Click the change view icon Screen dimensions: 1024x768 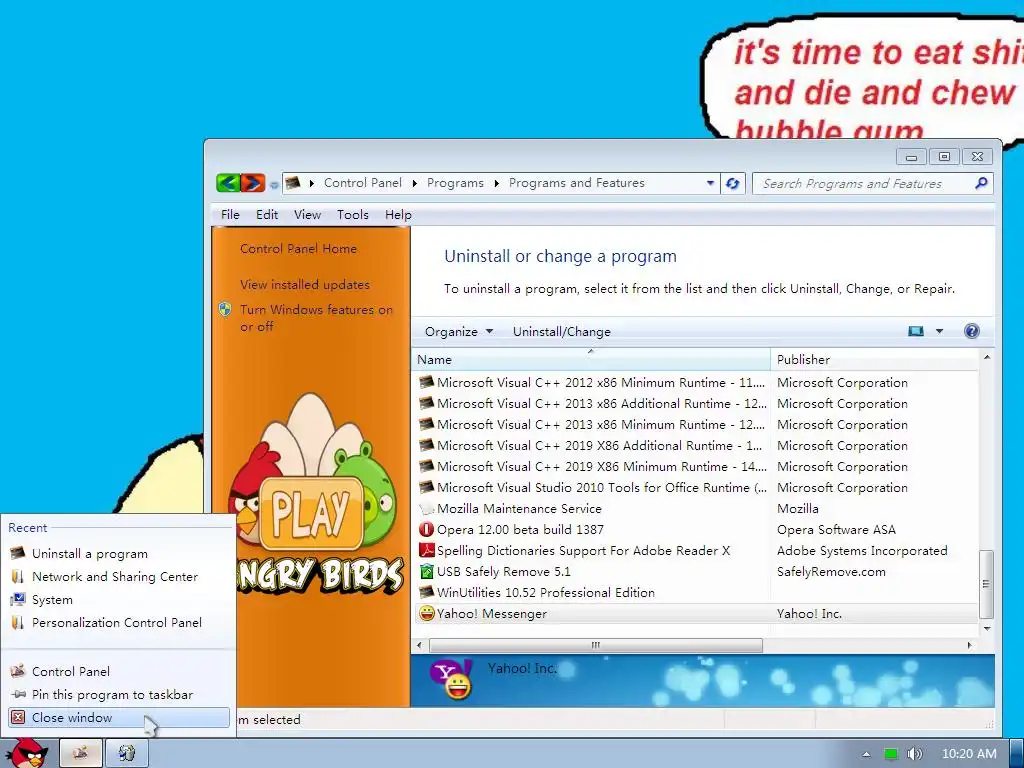[916, 331]
